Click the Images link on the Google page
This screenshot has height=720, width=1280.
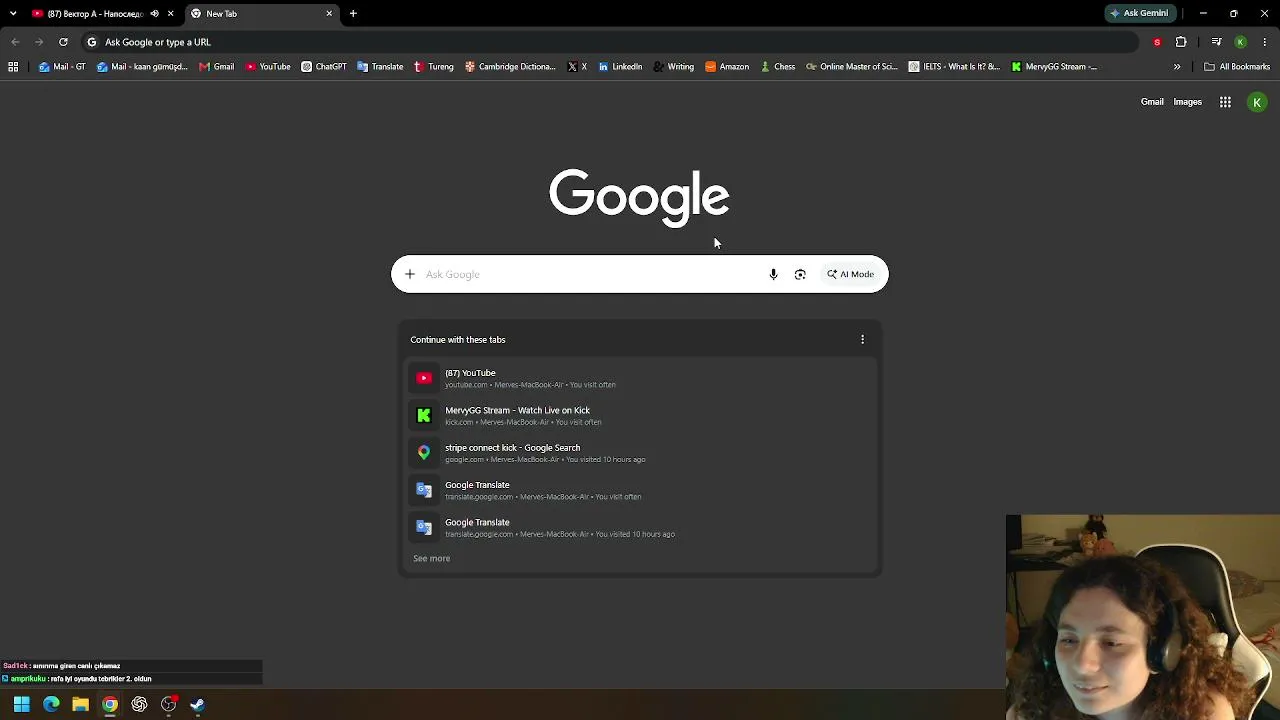pyautogui.click(x=1187, y=102)
